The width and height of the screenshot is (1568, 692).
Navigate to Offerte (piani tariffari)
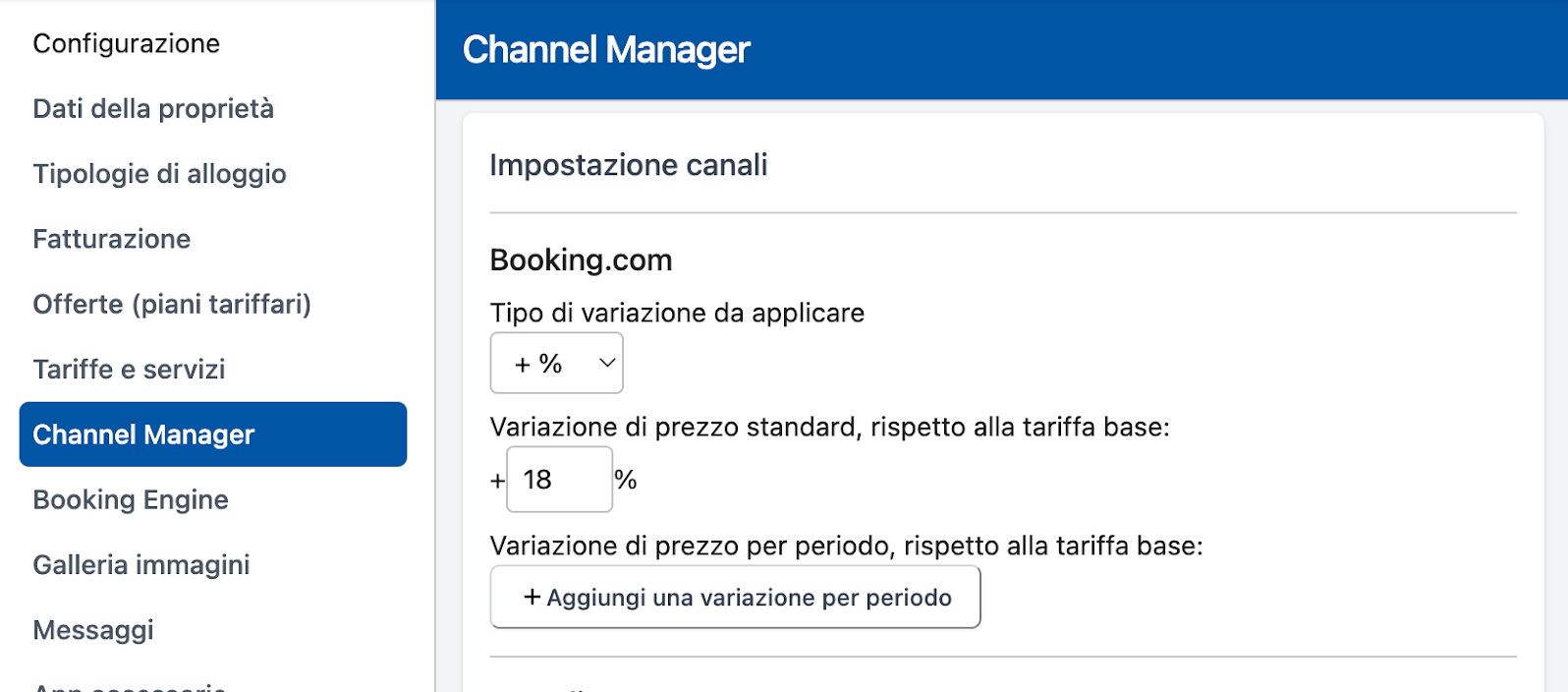coord(172,304)
